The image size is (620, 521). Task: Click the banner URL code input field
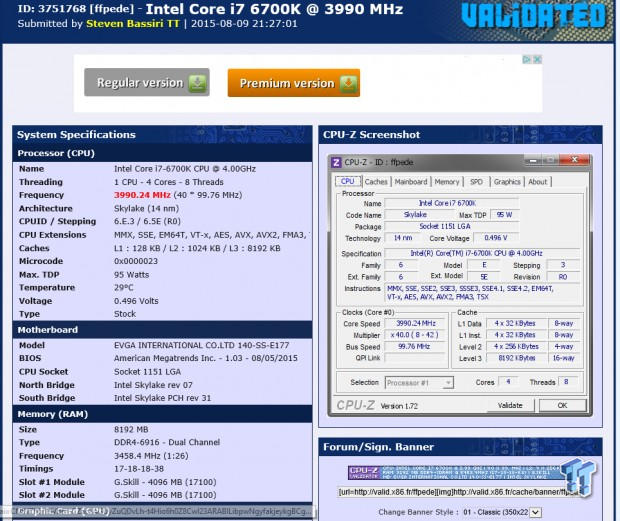(459, 492)
